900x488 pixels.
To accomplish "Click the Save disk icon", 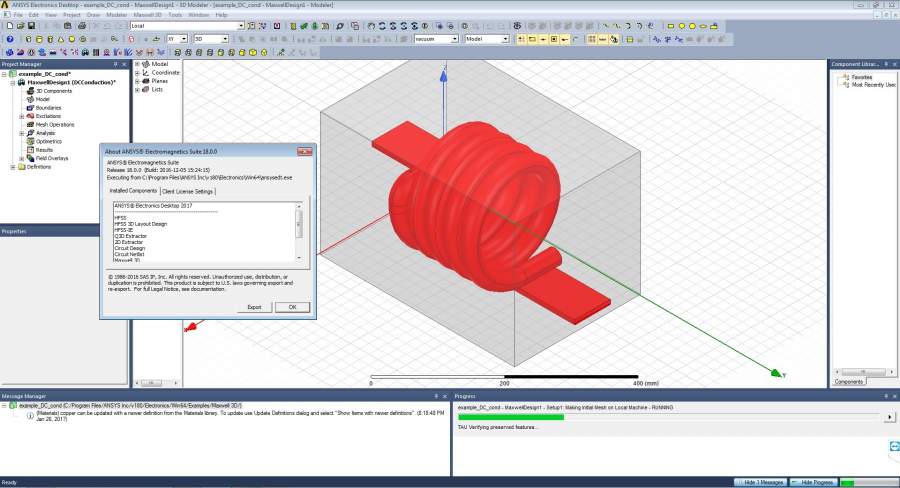I will (31, 26).
